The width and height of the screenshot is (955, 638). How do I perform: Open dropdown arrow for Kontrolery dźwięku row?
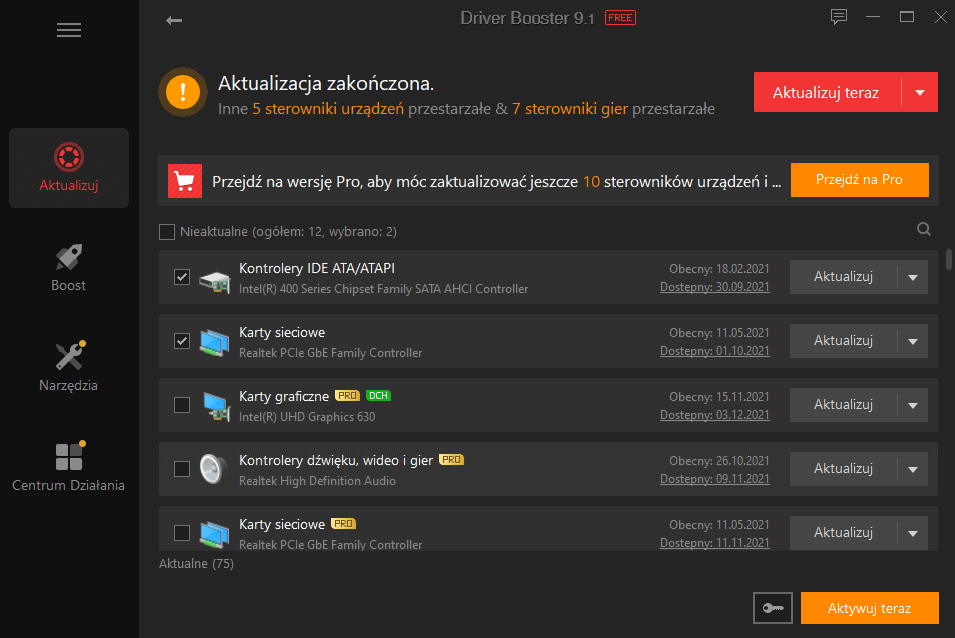[x=913, y=469]
